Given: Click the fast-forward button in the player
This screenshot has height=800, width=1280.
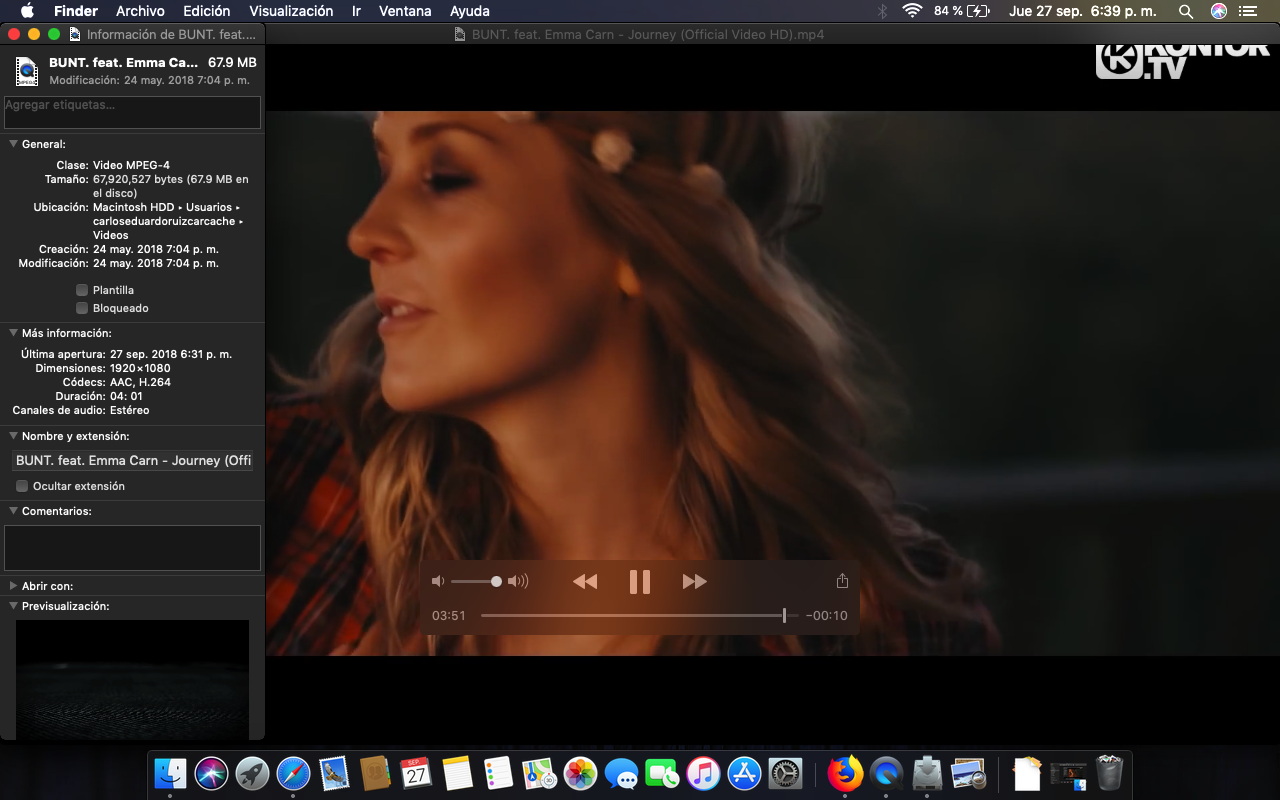Looking at the screenshot, I should (x=694, y=581).
